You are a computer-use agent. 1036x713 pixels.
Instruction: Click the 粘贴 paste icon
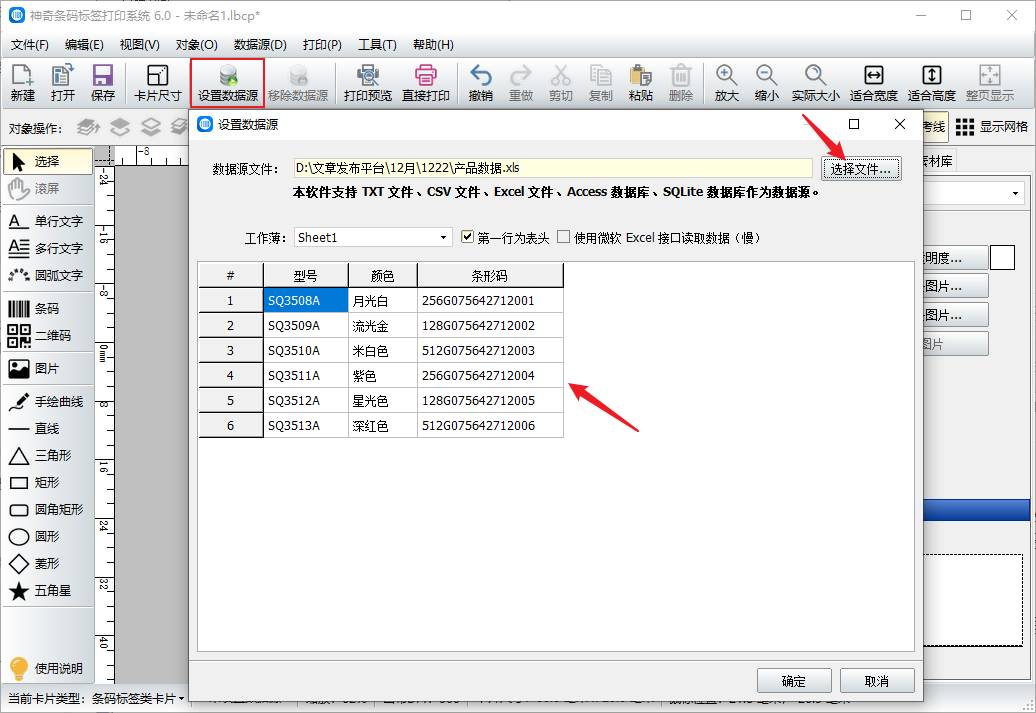pyautogui.click(x=640, y=83)
